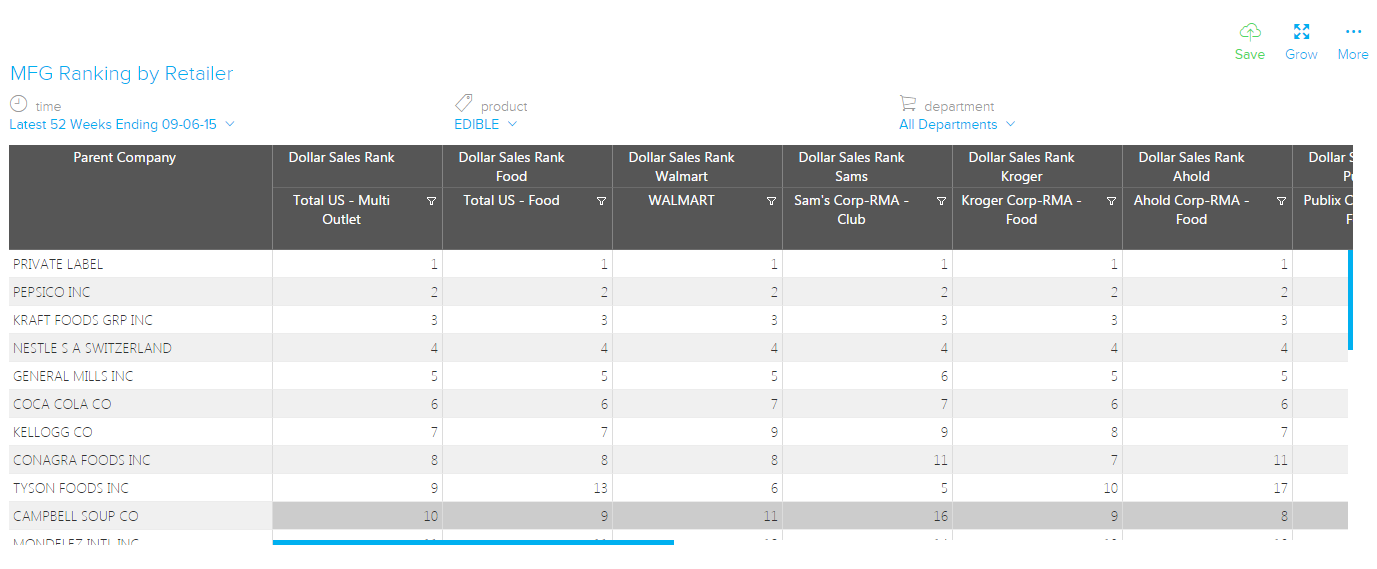Select the PEPSICO INC row label
Screen dimensions: 1377x569
(x=52, y=292)
